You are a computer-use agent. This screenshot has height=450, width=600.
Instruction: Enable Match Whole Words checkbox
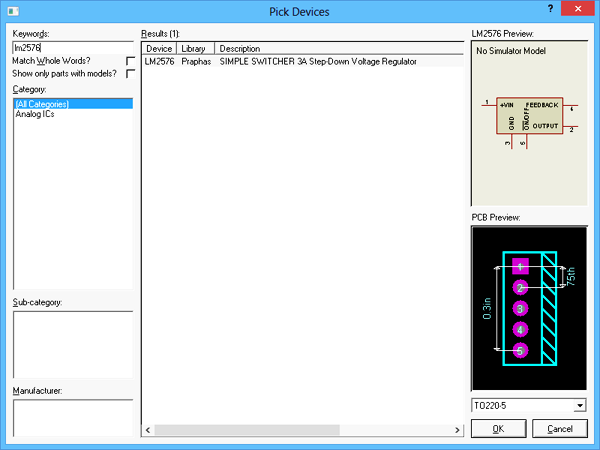click(x=130, y=61)
